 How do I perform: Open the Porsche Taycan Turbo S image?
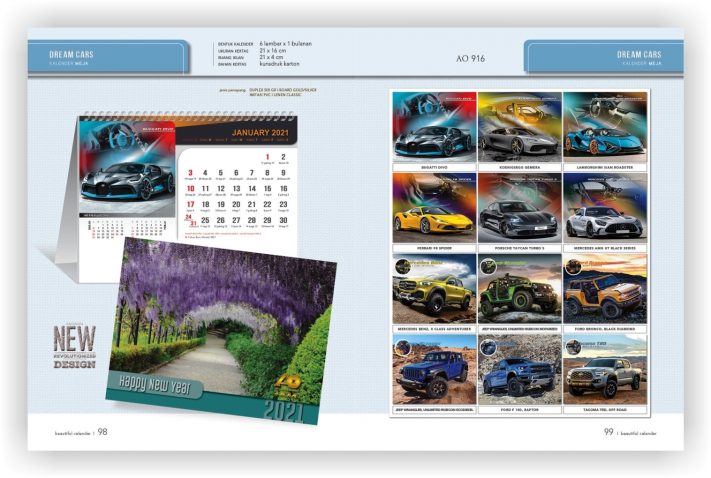click(x=519, y=208)
